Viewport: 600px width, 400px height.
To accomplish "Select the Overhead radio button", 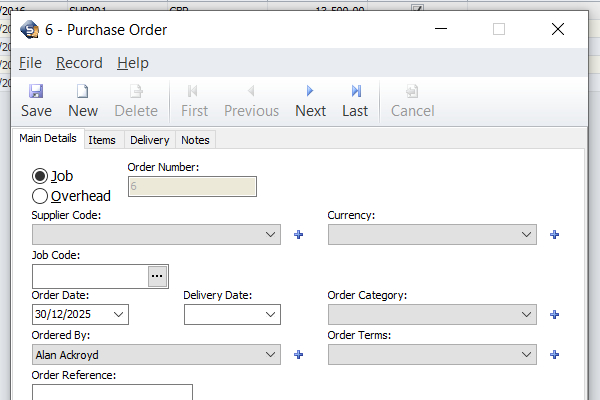I will [x=40, y=196].
